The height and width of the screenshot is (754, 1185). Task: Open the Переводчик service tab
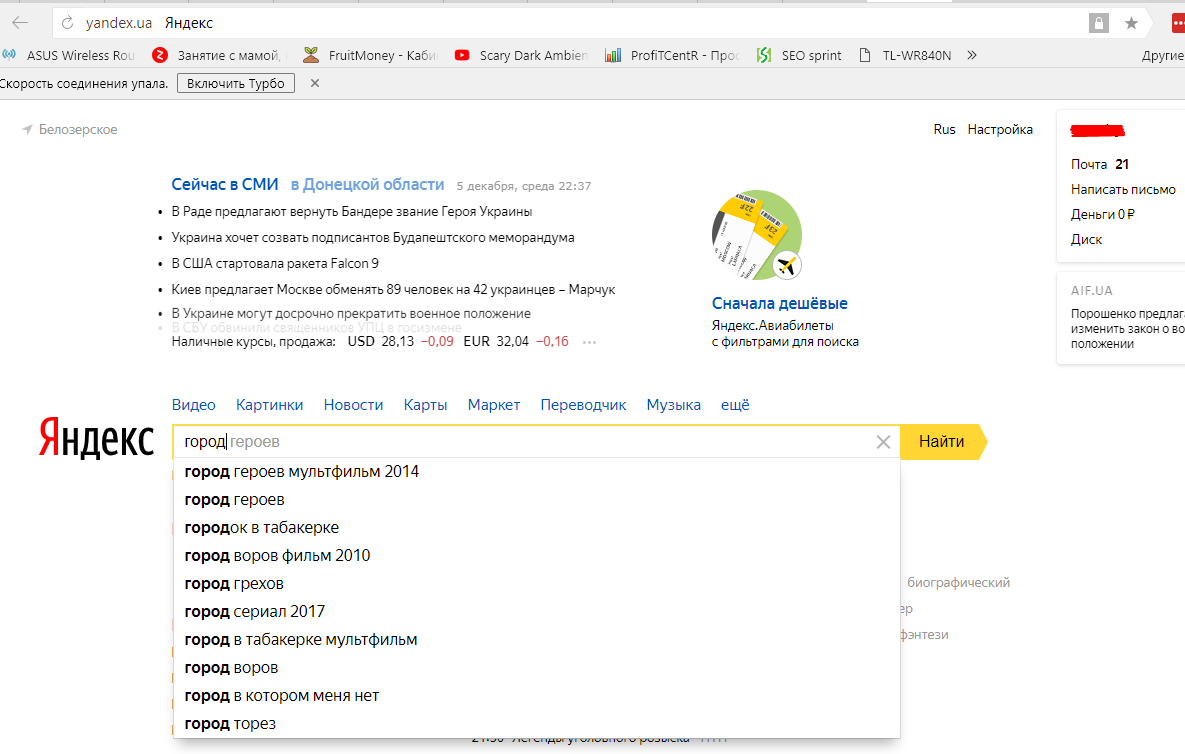pyautogui.click(x=583, y=405)
